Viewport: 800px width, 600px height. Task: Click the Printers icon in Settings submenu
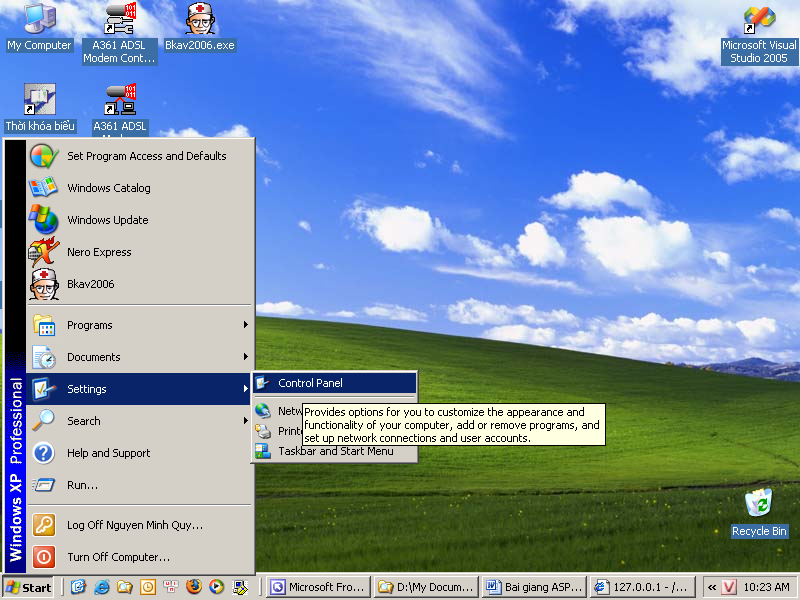[263, 431]
